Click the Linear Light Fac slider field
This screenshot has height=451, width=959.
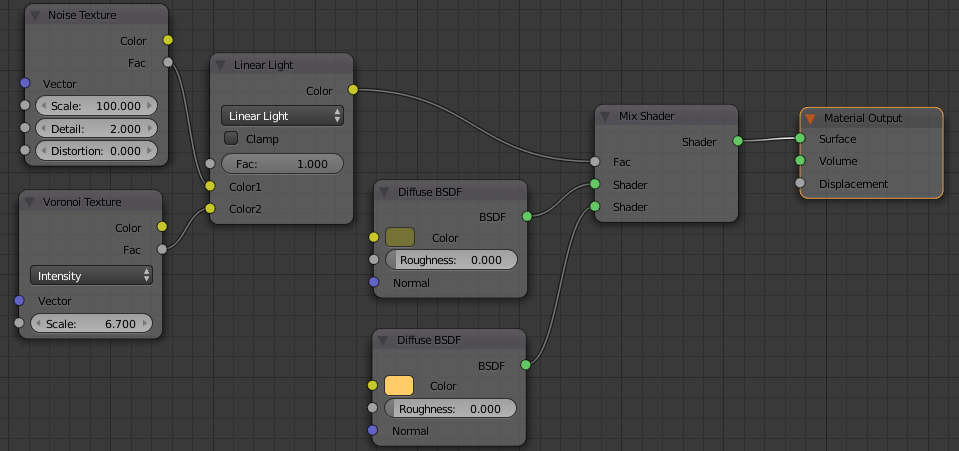[282, 164]
